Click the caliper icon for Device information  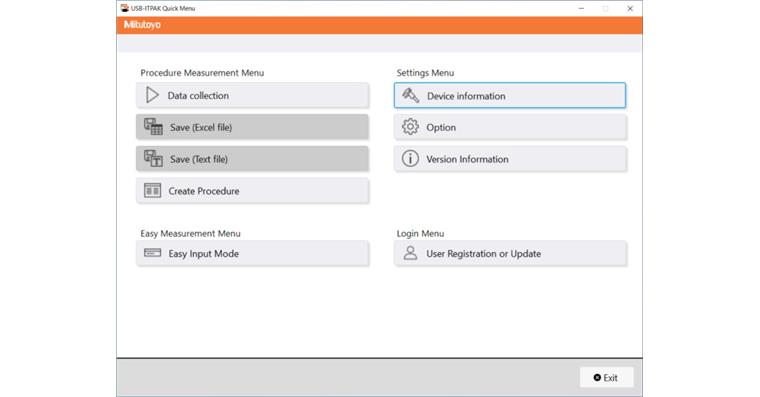tap(411, 95)
